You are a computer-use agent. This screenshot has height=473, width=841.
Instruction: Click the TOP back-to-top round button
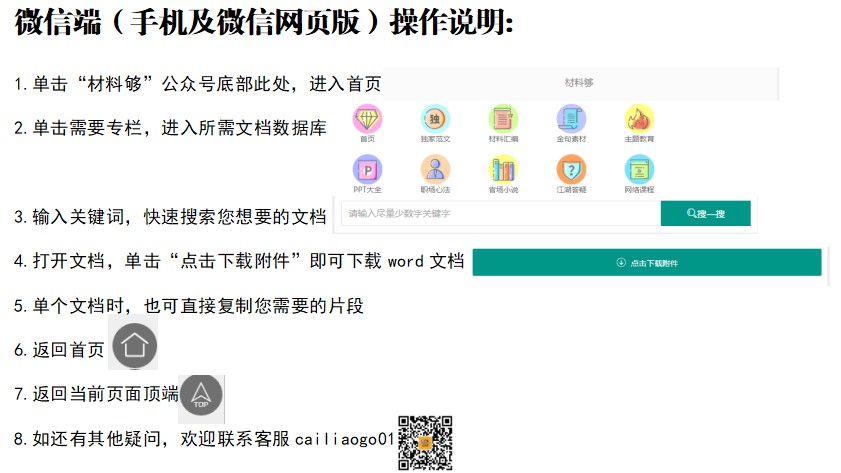201,396
